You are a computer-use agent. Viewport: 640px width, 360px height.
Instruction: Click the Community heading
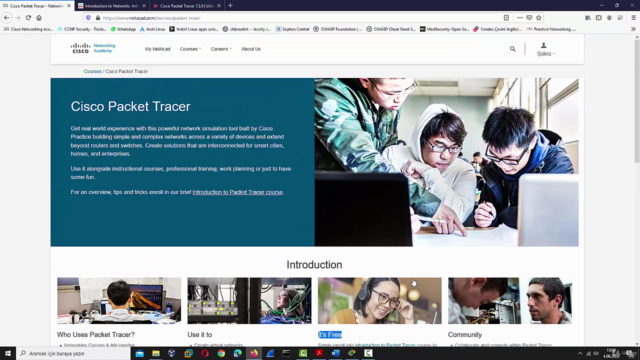coord(465,335)
